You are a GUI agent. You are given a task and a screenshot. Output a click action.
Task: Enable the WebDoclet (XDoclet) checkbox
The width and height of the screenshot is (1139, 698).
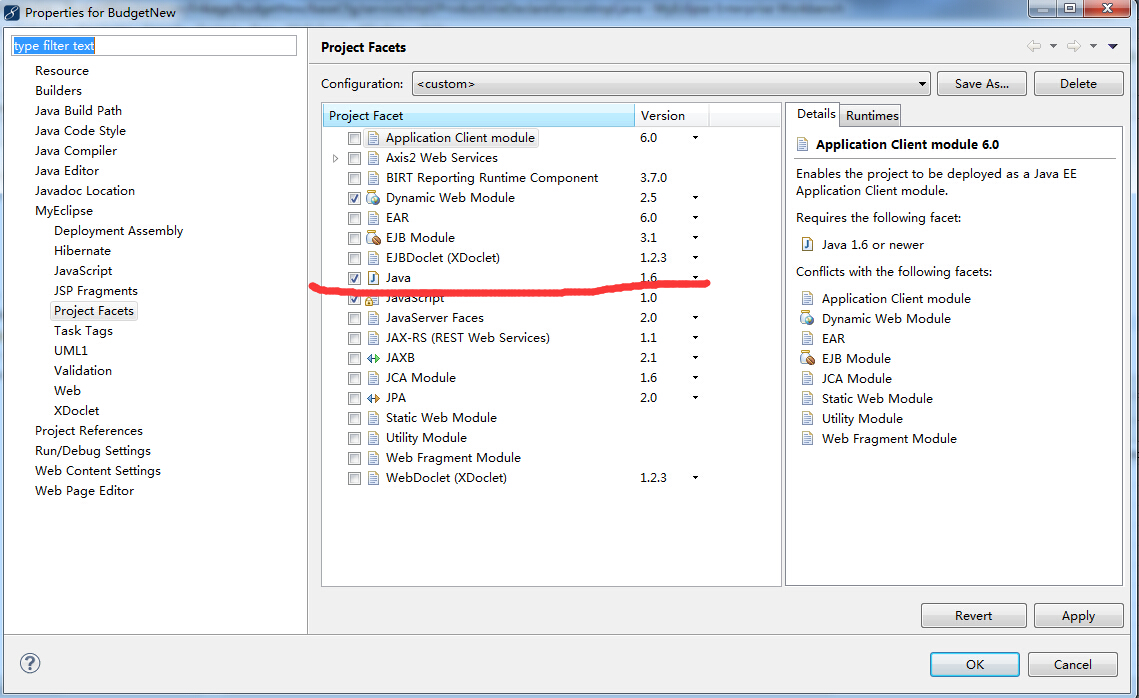pos(354,478)
